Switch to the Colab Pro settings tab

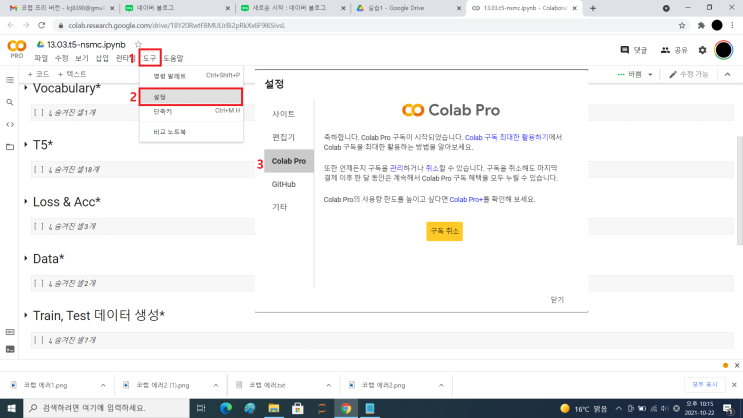(289, 161)
